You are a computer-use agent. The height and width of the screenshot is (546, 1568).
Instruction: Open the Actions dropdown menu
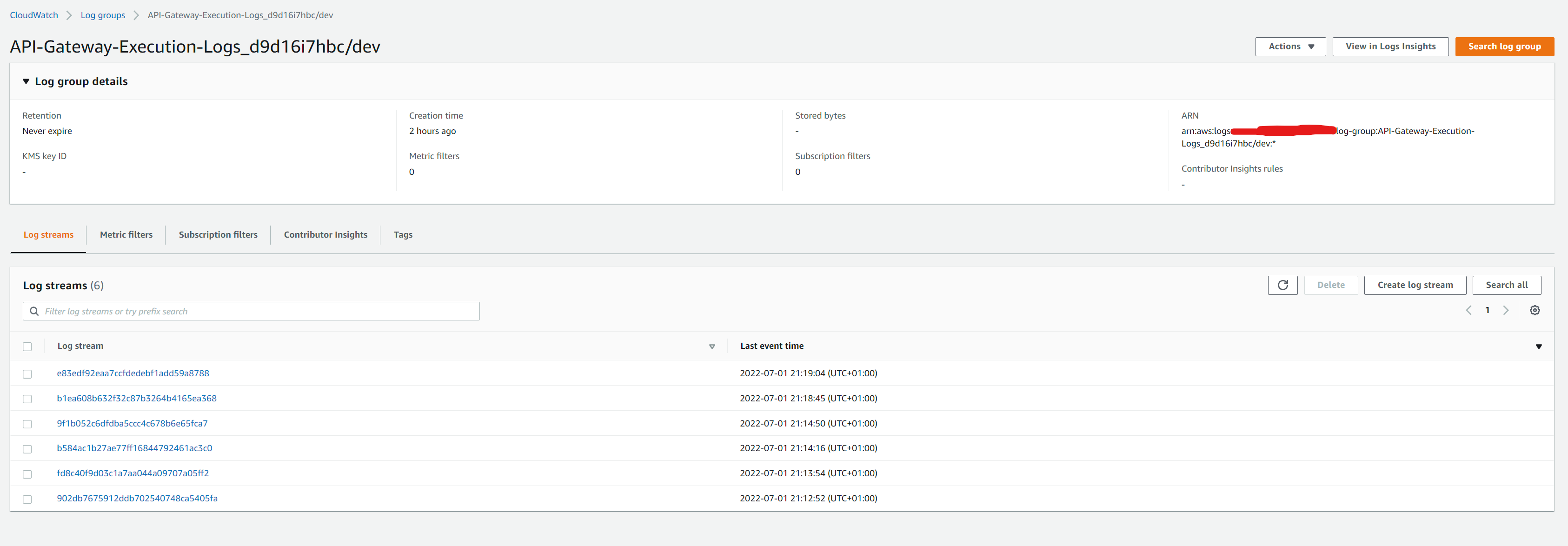pyautogui.click(x=1290, y=46)
